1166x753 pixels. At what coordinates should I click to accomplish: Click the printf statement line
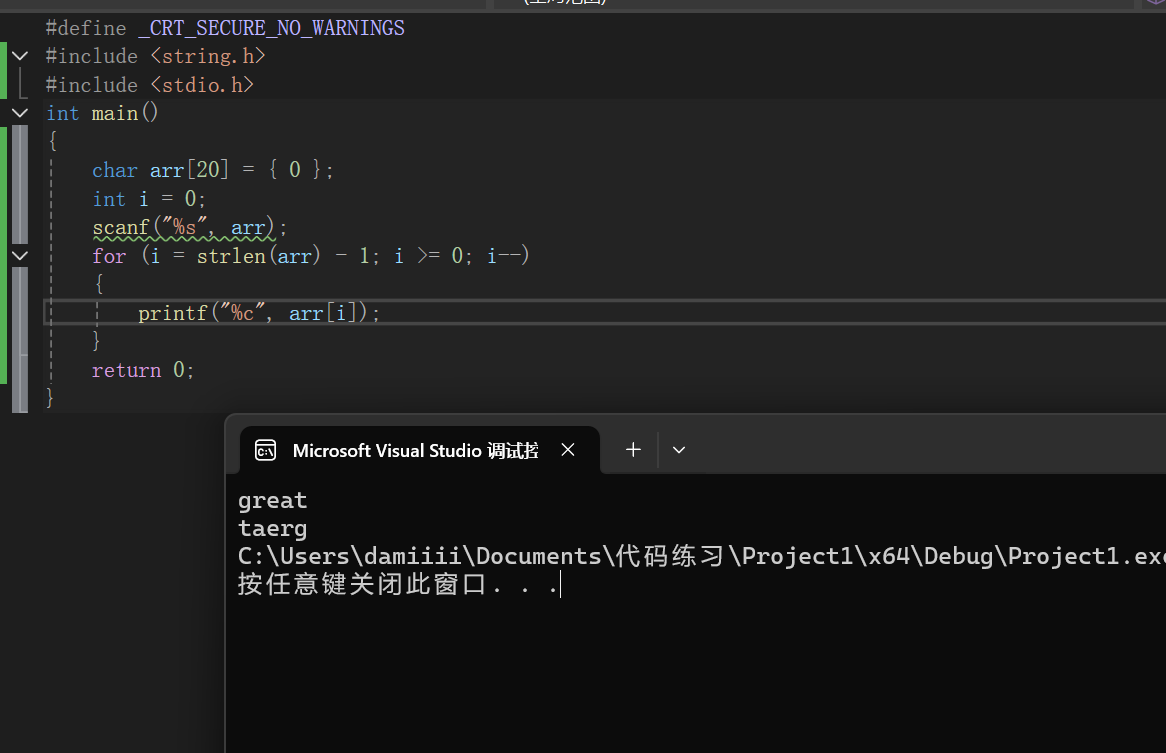coord(259,313)
